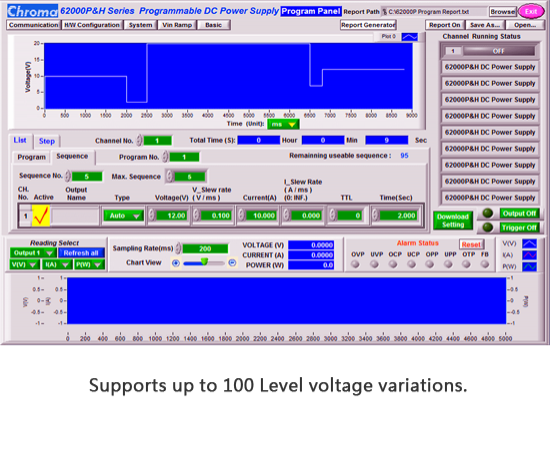Click the Current 10.000 field

(260, 215)
